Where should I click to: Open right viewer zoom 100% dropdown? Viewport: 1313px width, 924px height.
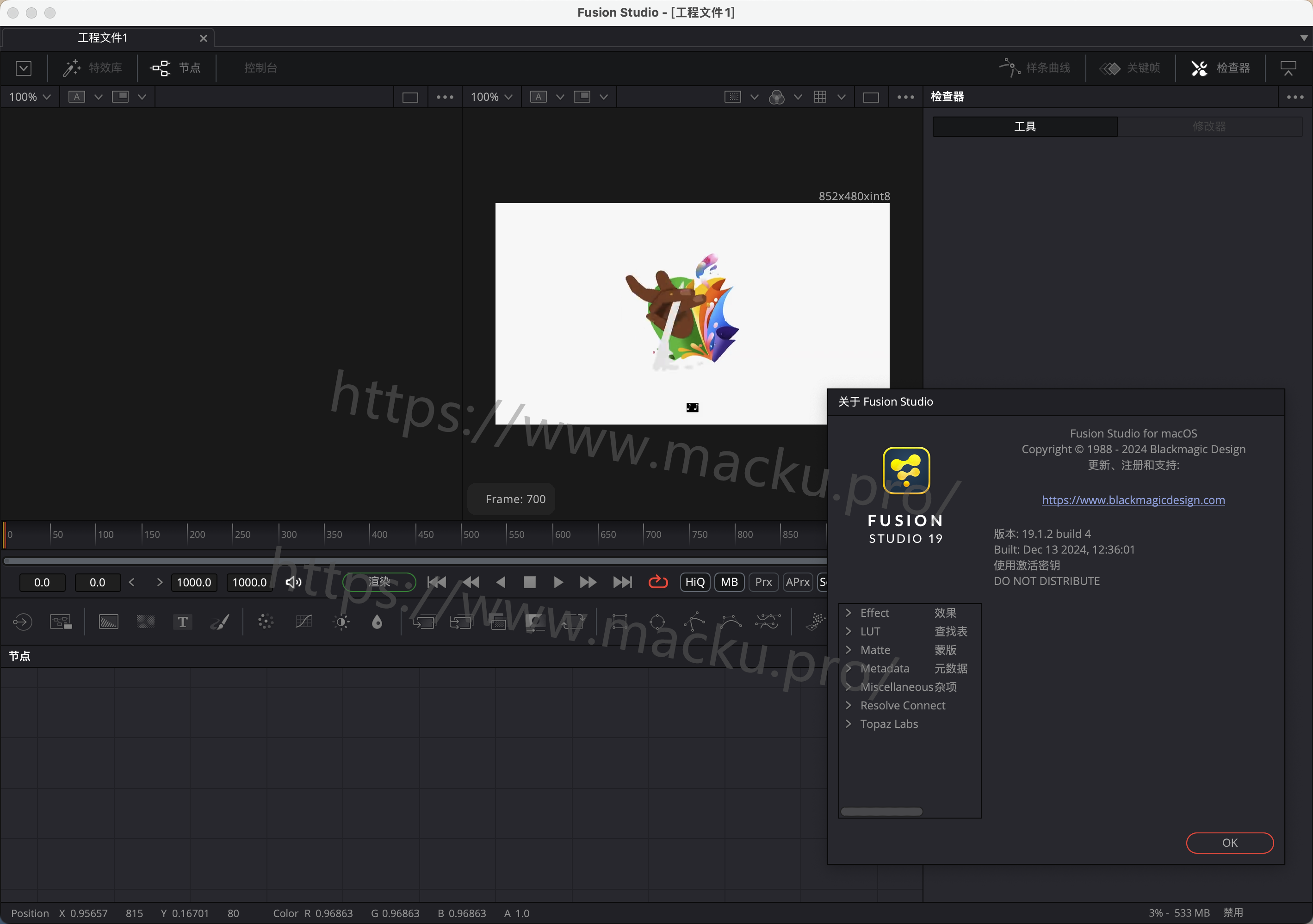[491, 97]
